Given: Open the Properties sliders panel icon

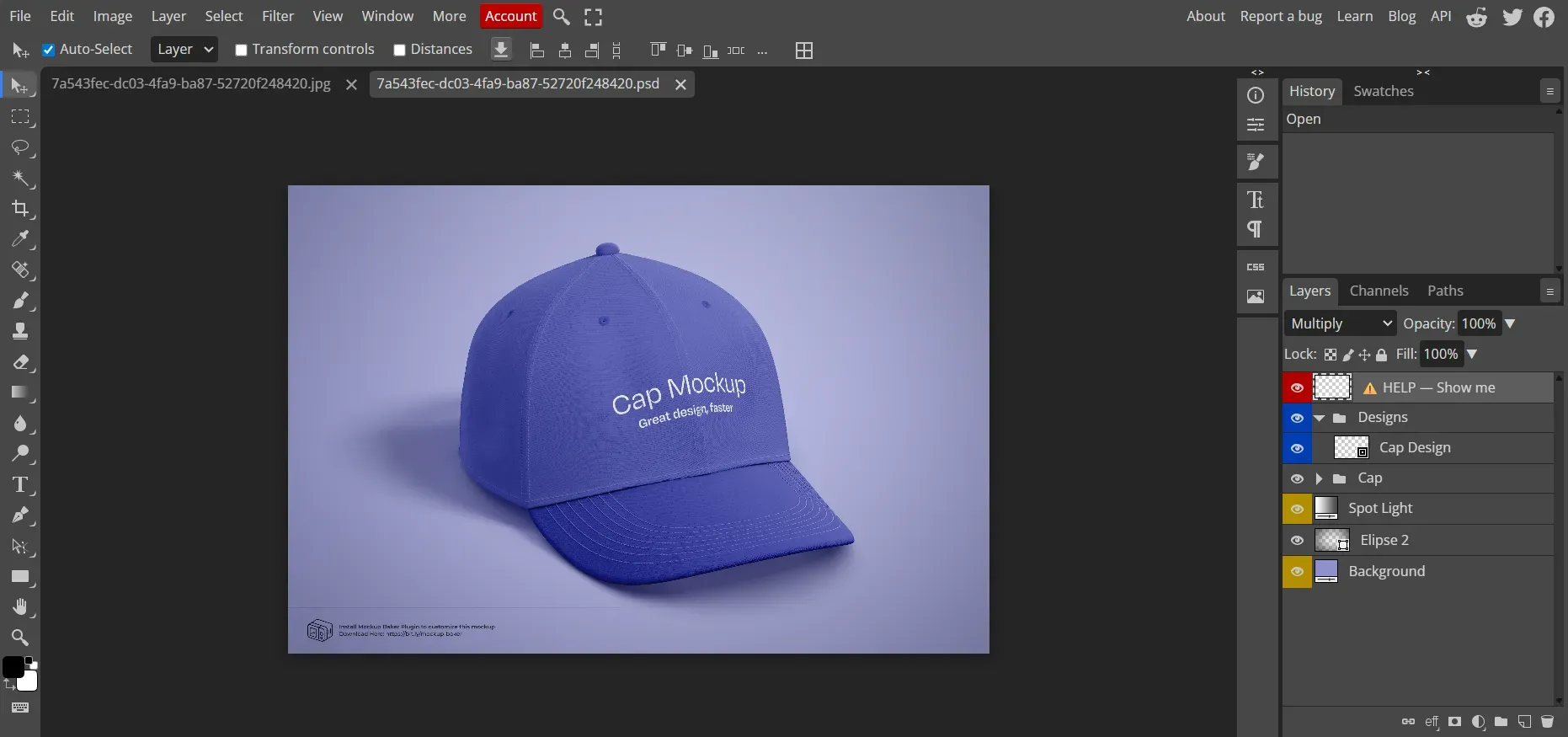Looking at the screenshot, I should [1256, 126].
